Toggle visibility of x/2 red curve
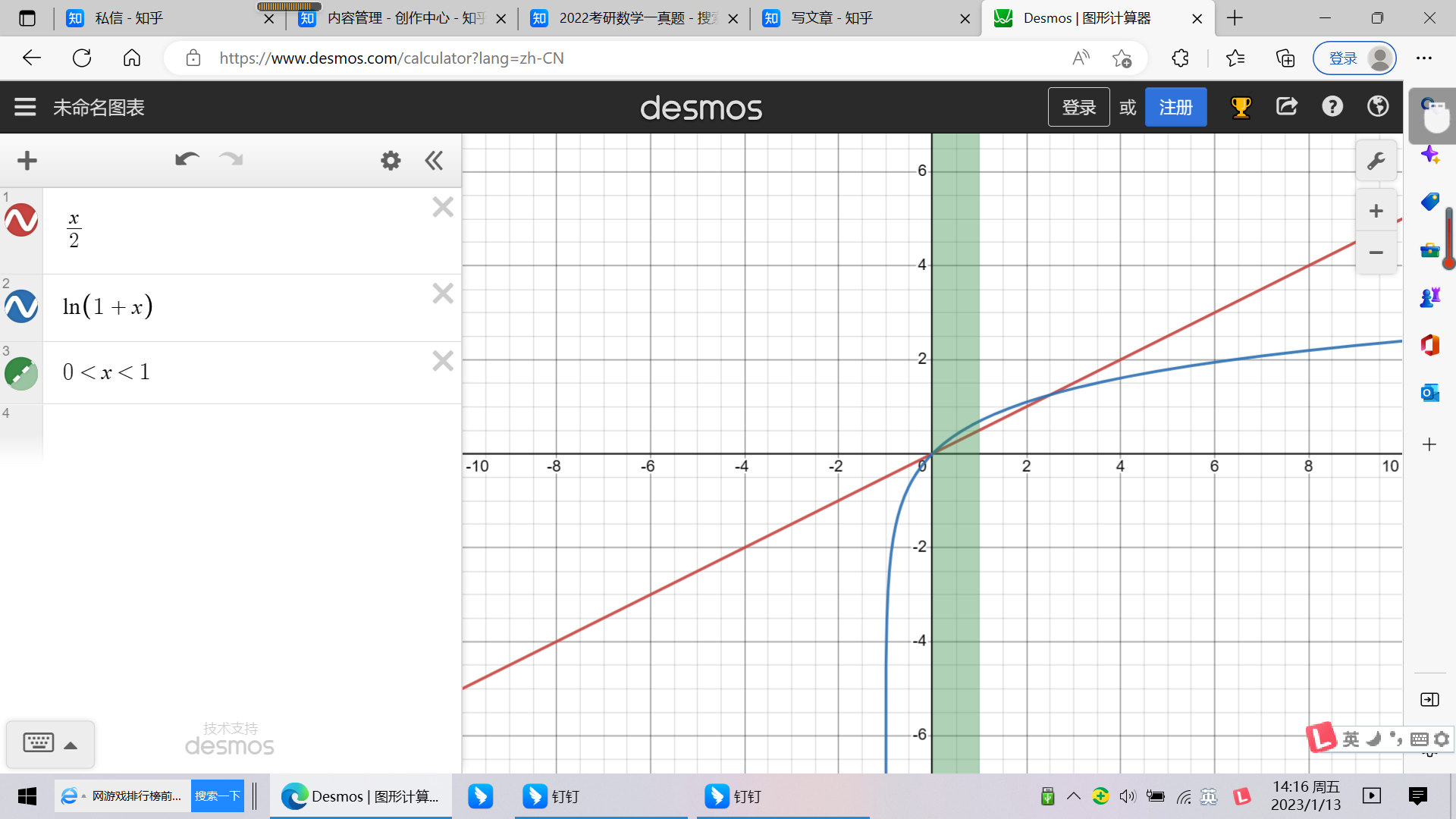 [21, 221]
